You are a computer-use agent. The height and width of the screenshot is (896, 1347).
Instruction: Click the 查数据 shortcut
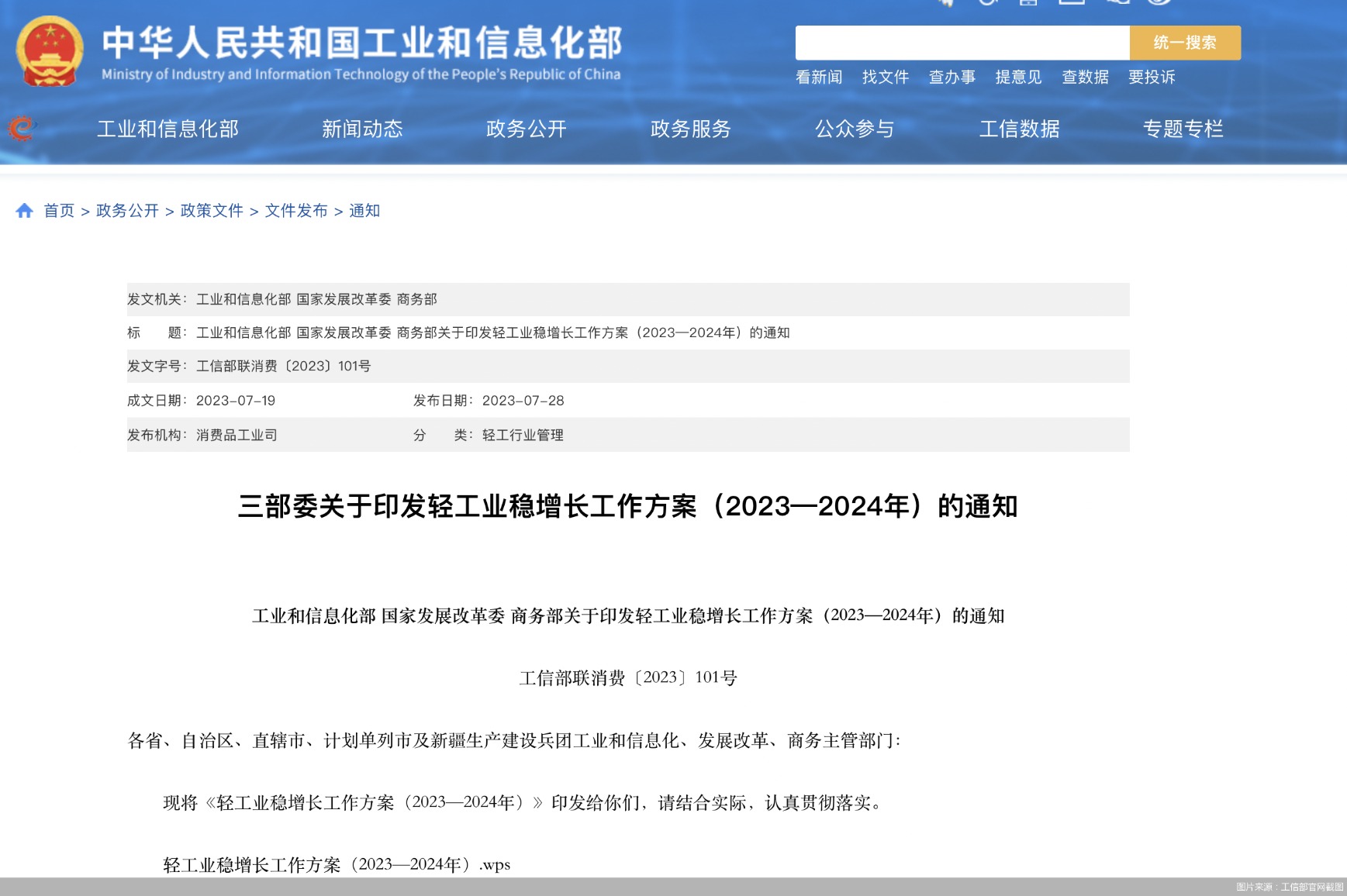click(x=1085, y=78)
